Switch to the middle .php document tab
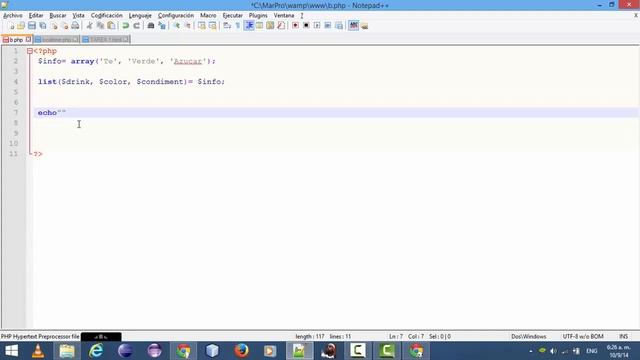The image size is (640, 360). coord(56,40)
